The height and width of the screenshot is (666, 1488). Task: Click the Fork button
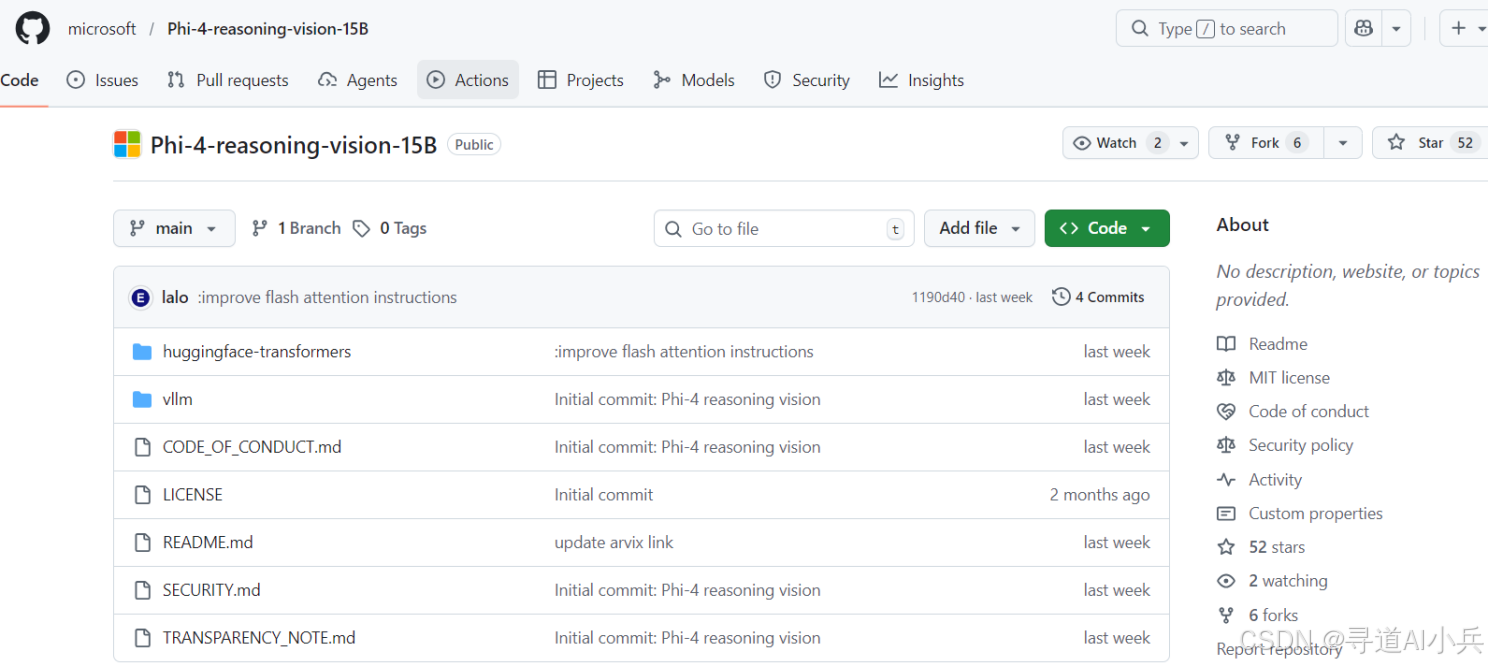1265,143
